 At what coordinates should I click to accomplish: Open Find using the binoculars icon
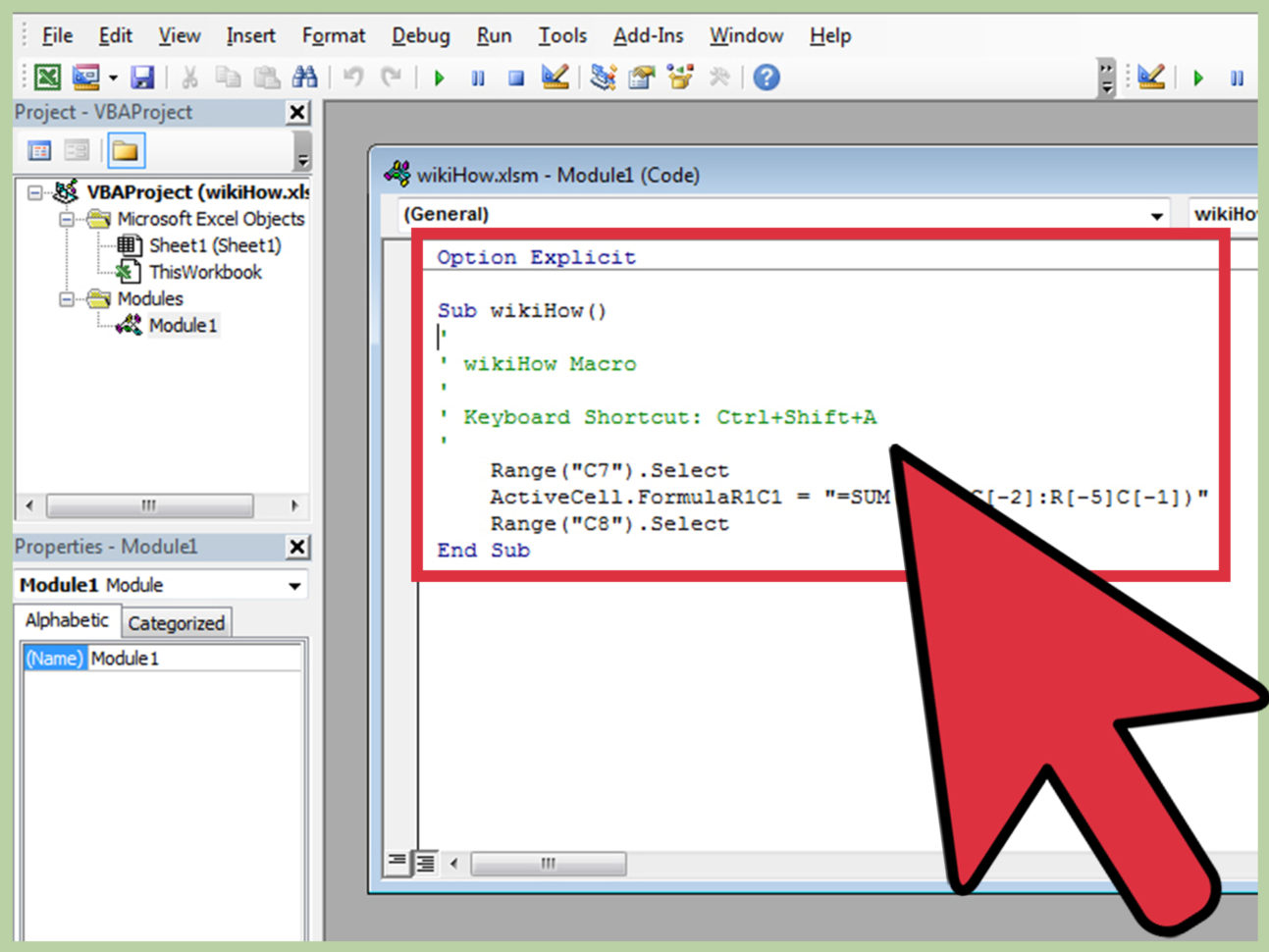(x=306, y=77)
